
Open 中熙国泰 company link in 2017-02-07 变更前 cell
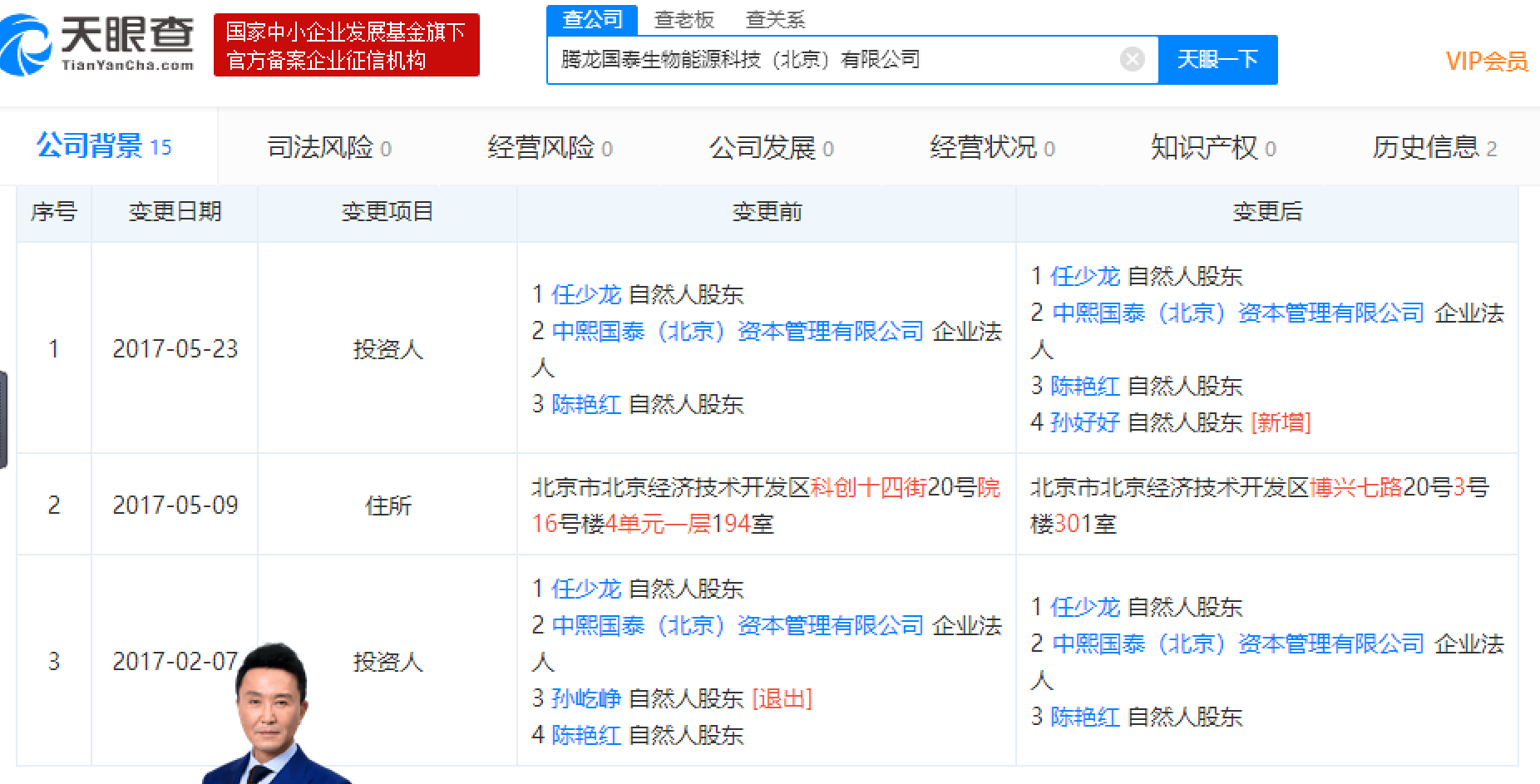tap(738, 625)
